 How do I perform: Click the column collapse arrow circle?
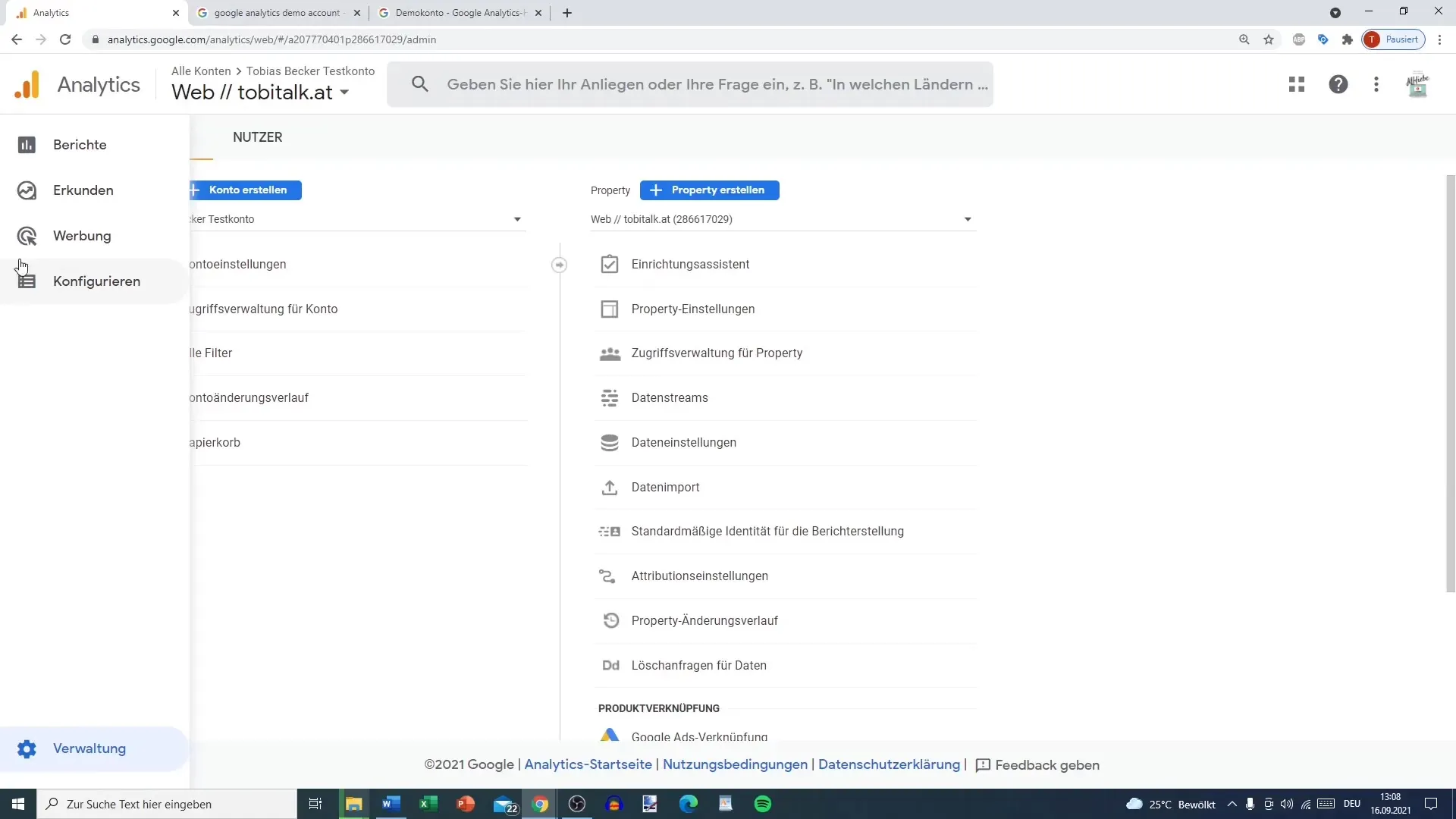click(560, 265)
